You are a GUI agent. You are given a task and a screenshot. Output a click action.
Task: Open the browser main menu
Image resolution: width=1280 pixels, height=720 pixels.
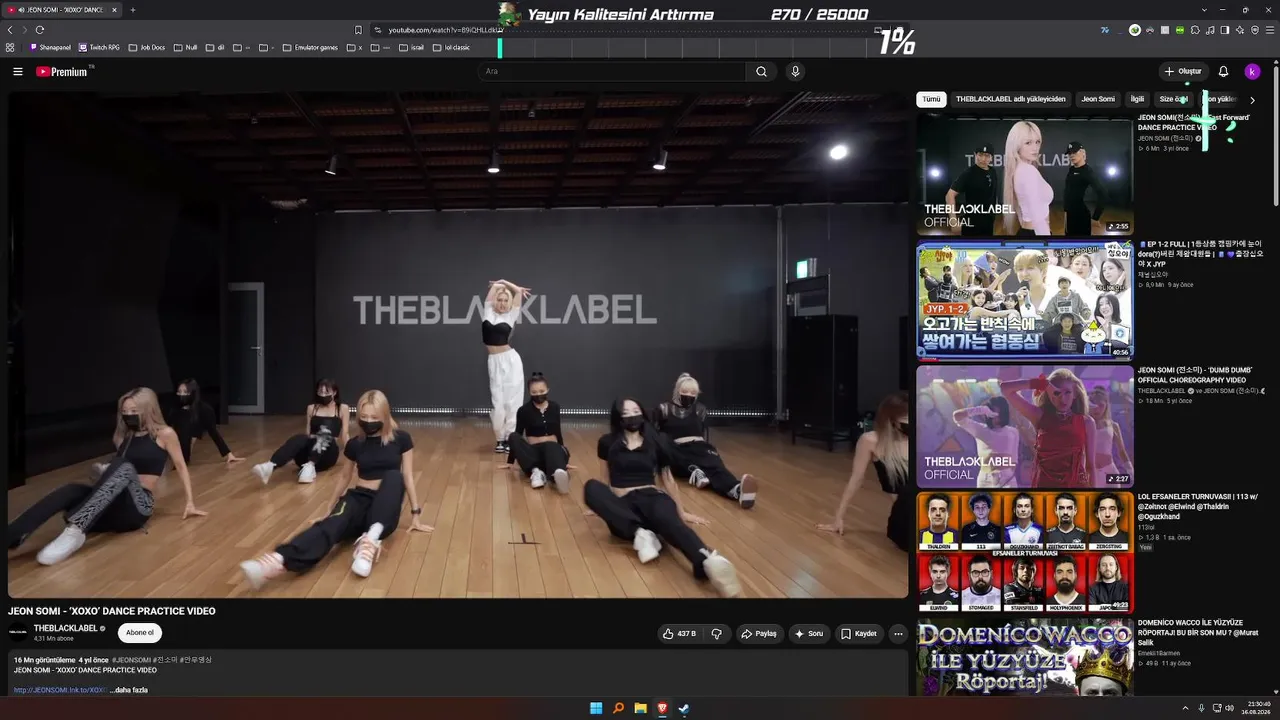click(x=1270, y=30)
